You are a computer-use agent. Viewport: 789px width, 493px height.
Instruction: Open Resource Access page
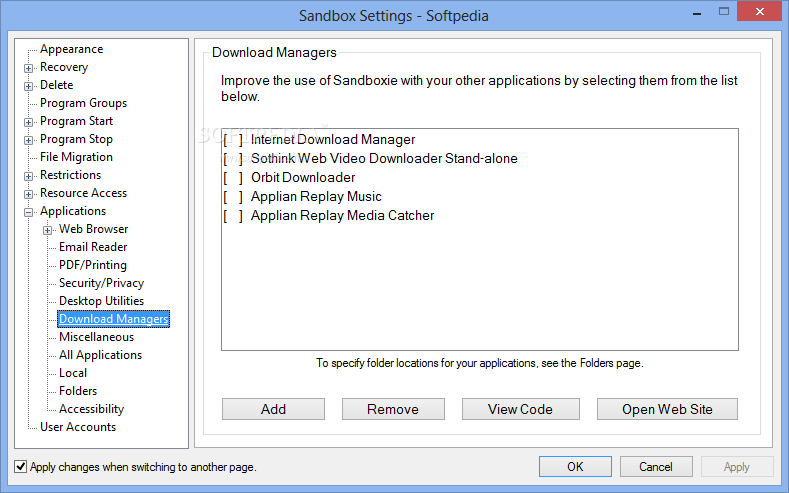point(84,193)
